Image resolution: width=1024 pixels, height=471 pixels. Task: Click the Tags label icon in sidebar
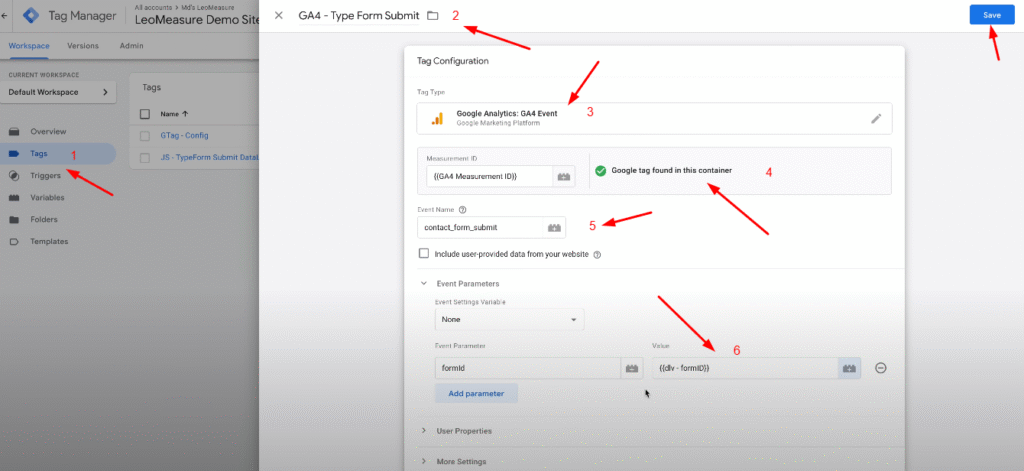[14, 154]
